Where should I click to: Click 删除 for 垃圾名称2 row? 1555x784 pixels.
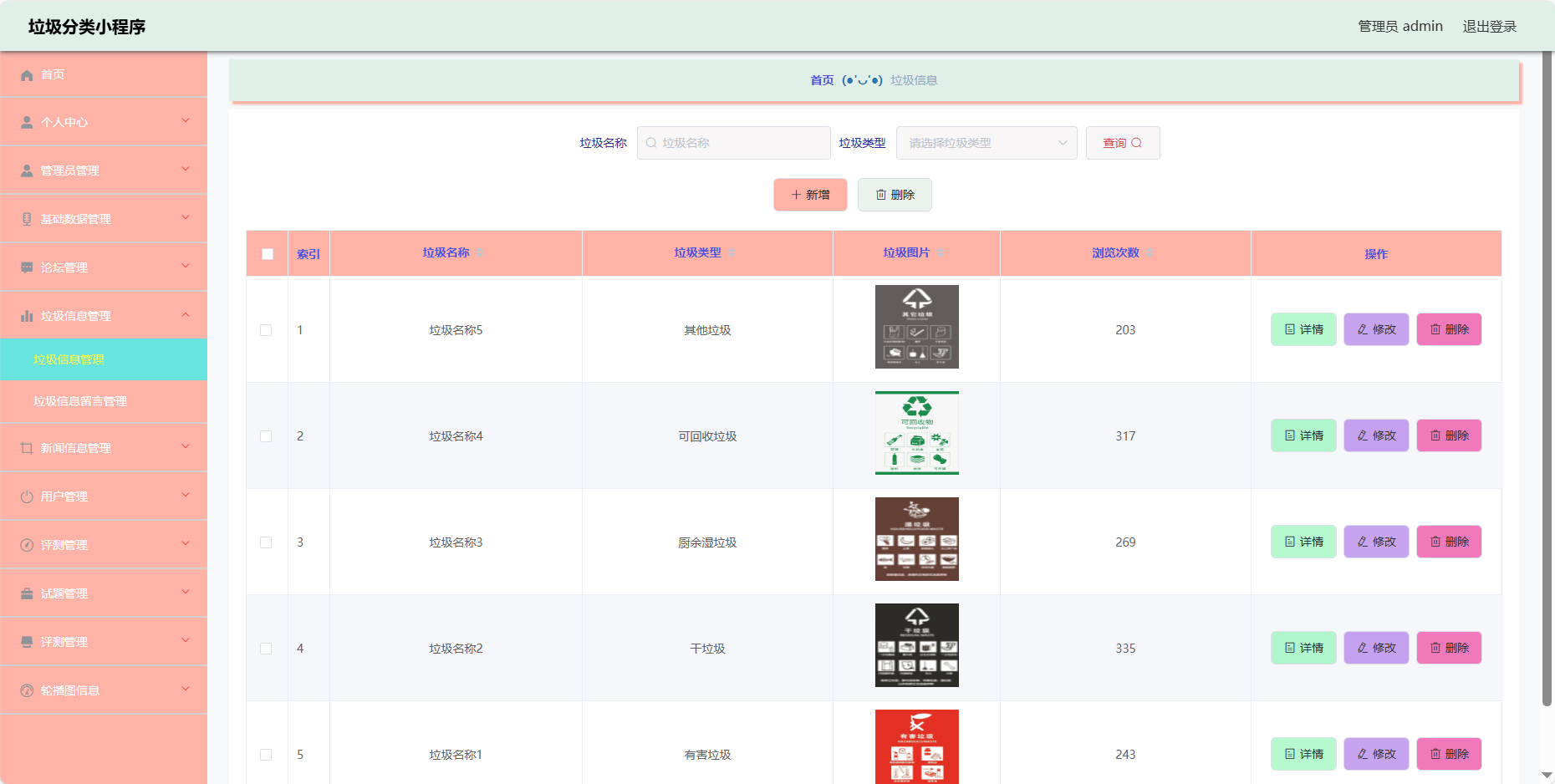pyautogui.click(x=1449, y=648)
